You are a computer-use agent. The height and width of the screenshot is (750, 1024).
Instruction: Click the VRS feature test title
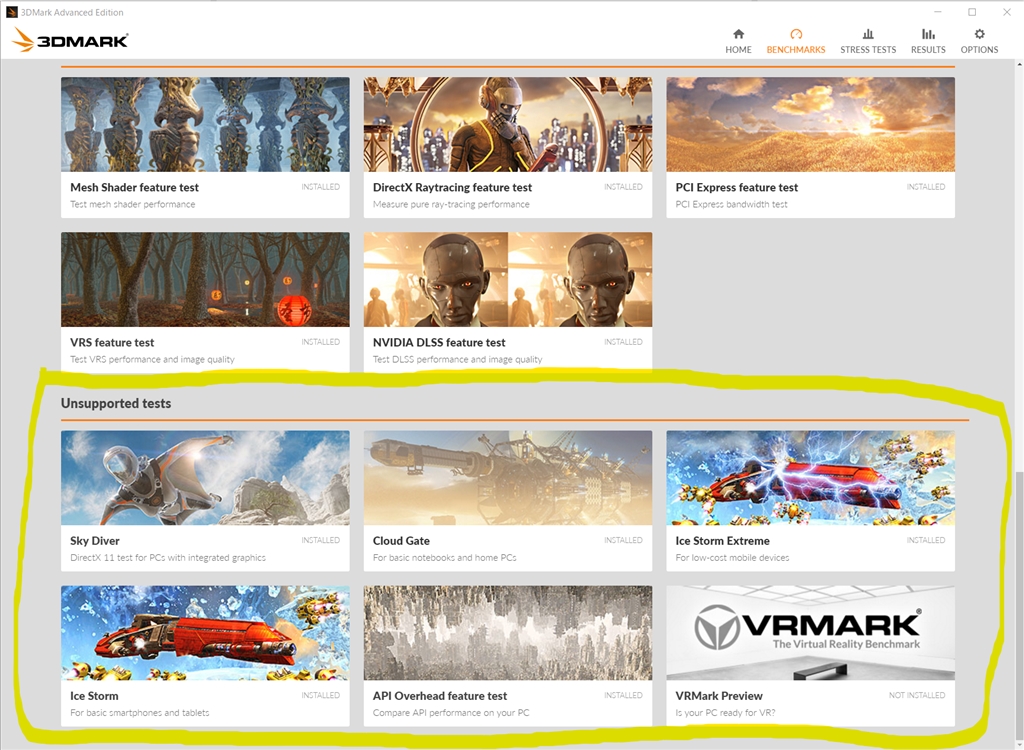(112, 342)
